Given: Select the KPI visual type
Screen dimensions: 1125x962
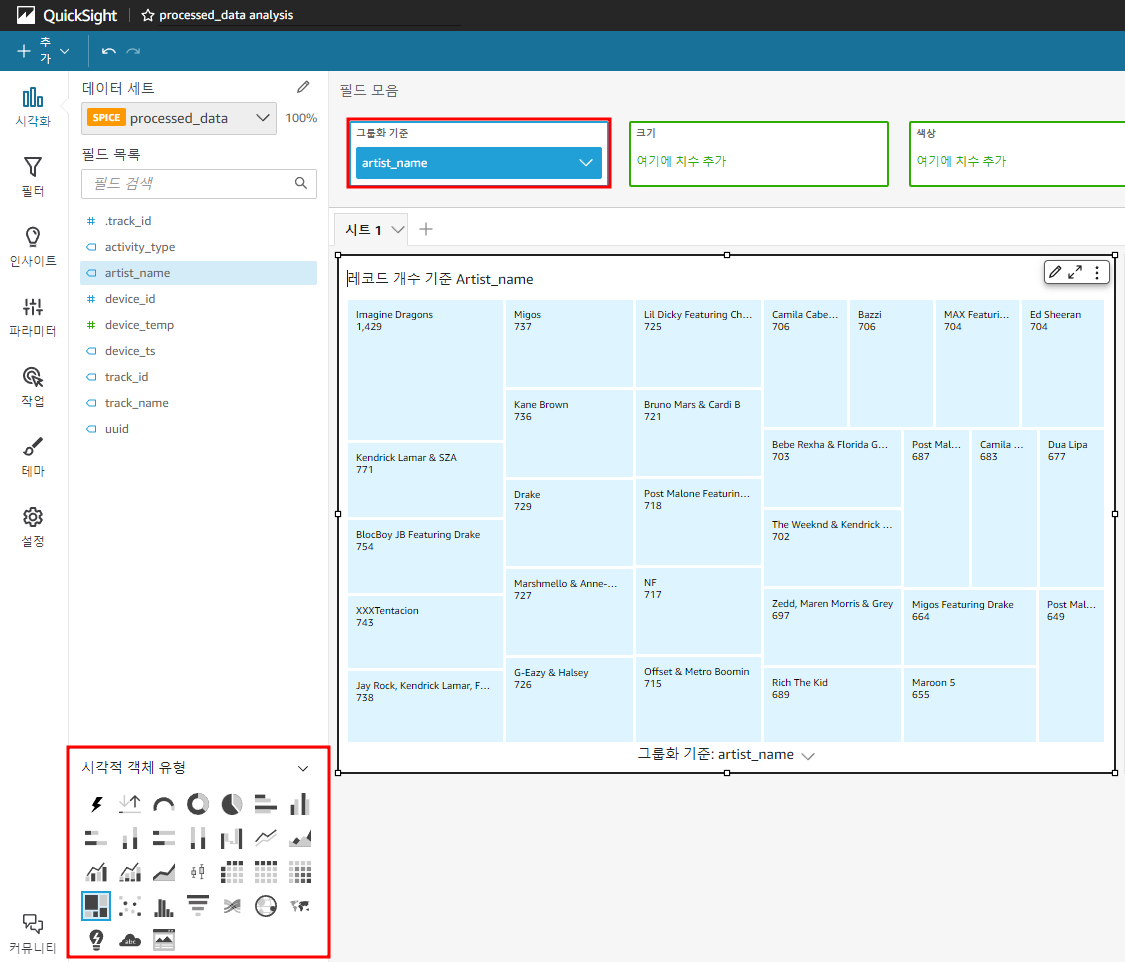Looking at the screenshot, I should tap(130, 804).
